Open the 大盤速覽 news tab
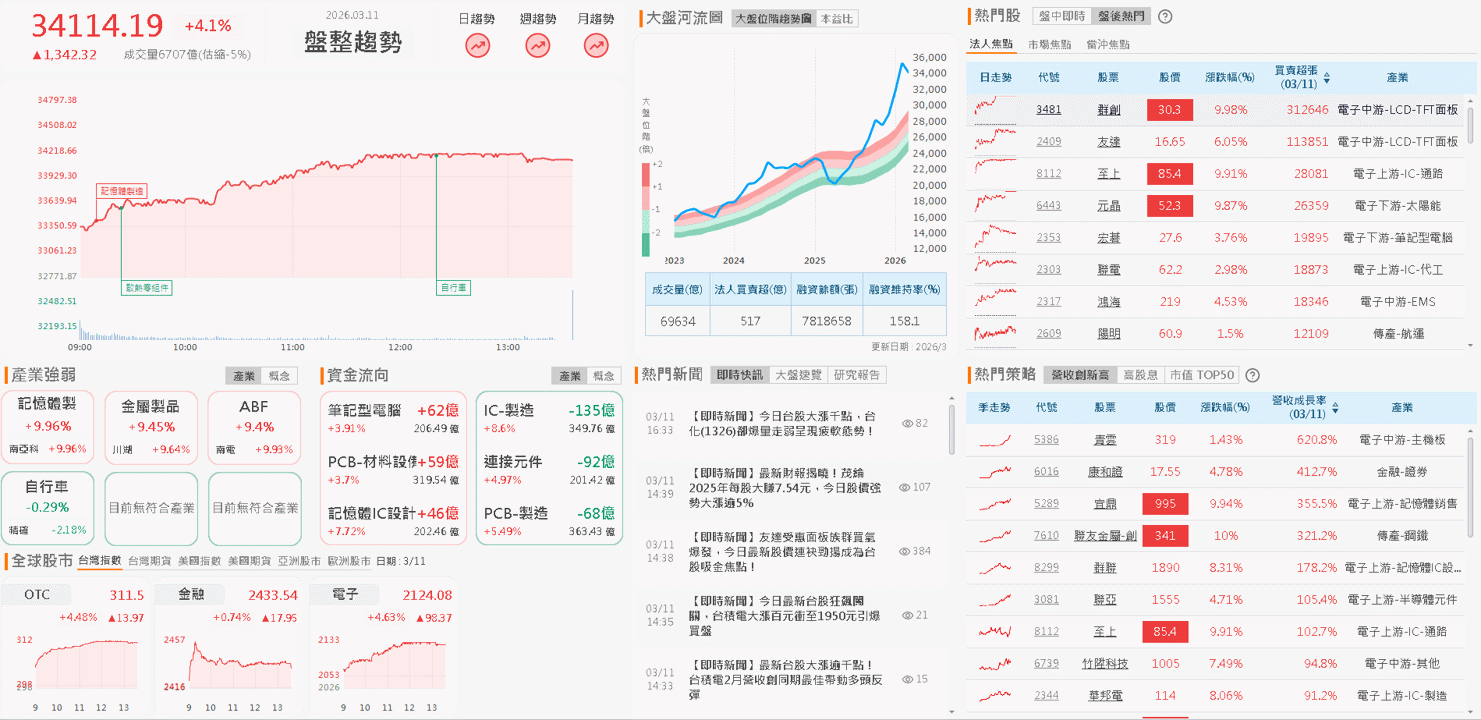Image resolution: width=1481 pixels, height=720 pixels. (x=799, y=375)
